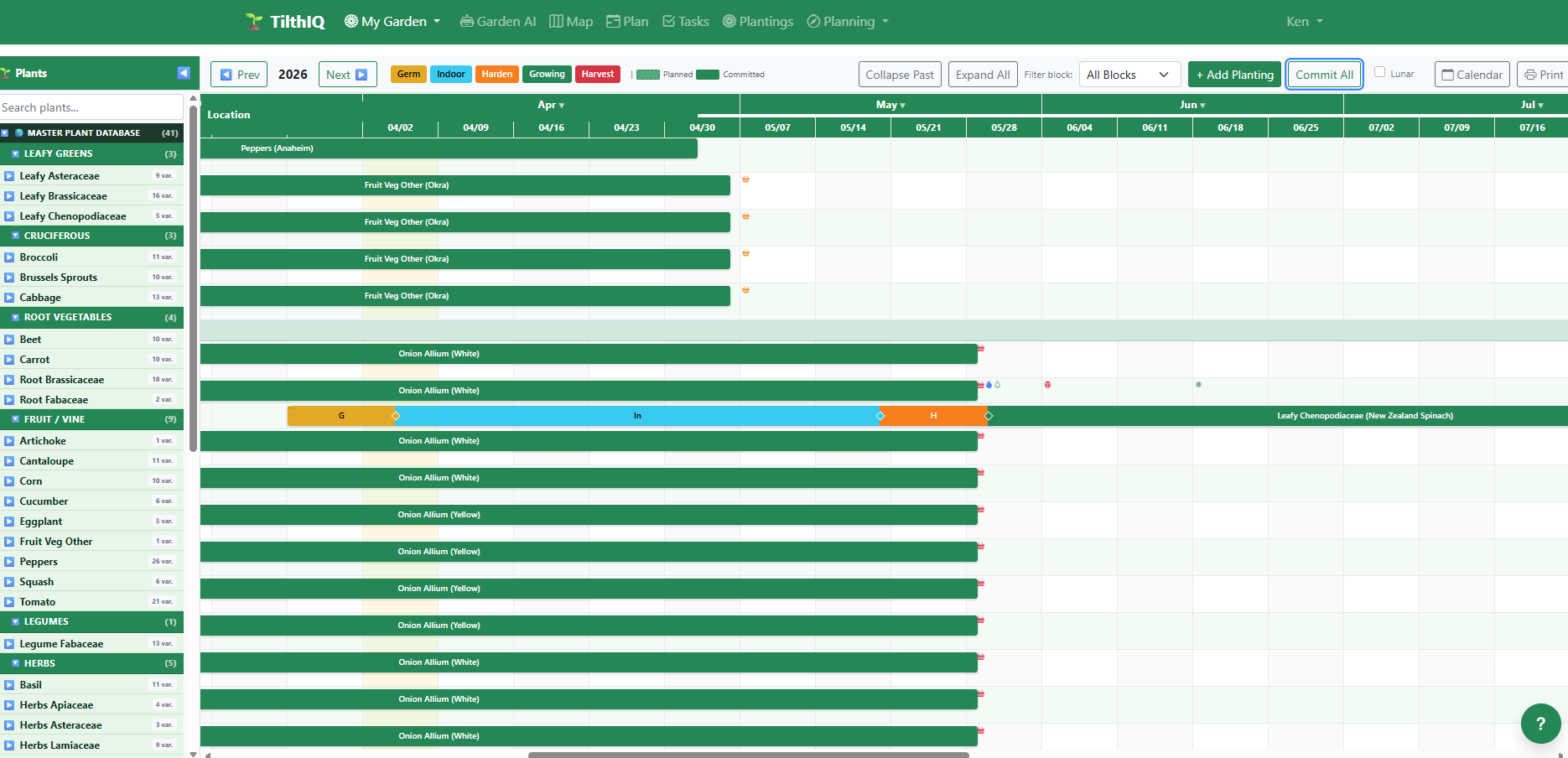The width and height of the screenshot is (1568, 758).
Task: Click the Map nav icon
Action: point(556,21)
